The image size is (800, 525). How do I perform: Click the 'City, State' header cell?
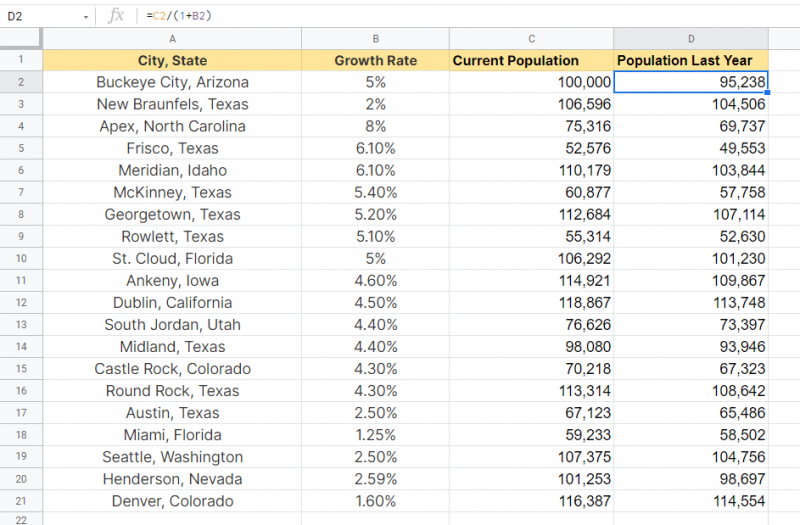(x=172, y=60)
